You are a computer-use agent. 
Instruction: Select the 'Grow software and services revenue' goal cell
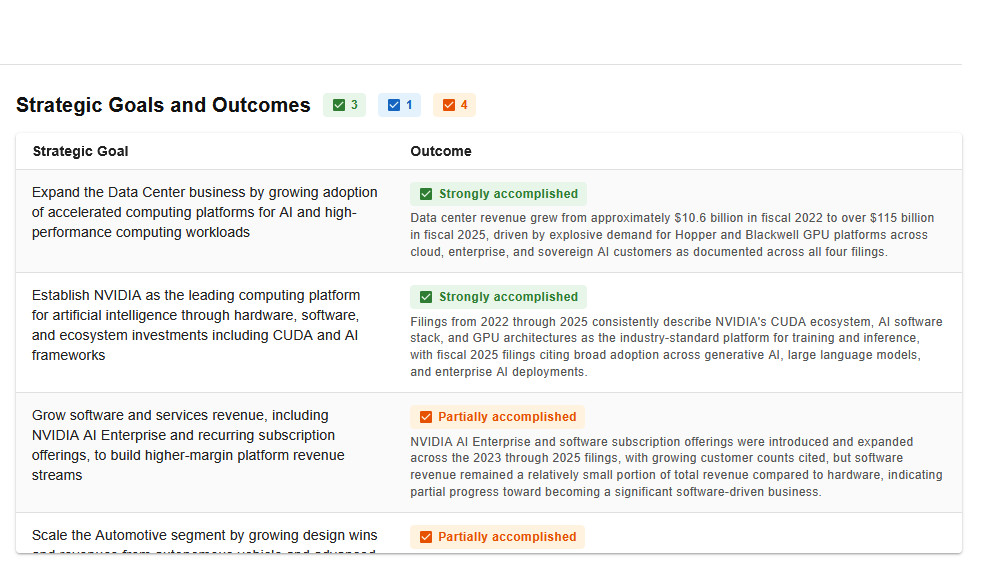pyautogui.click(x=188, y=445)
